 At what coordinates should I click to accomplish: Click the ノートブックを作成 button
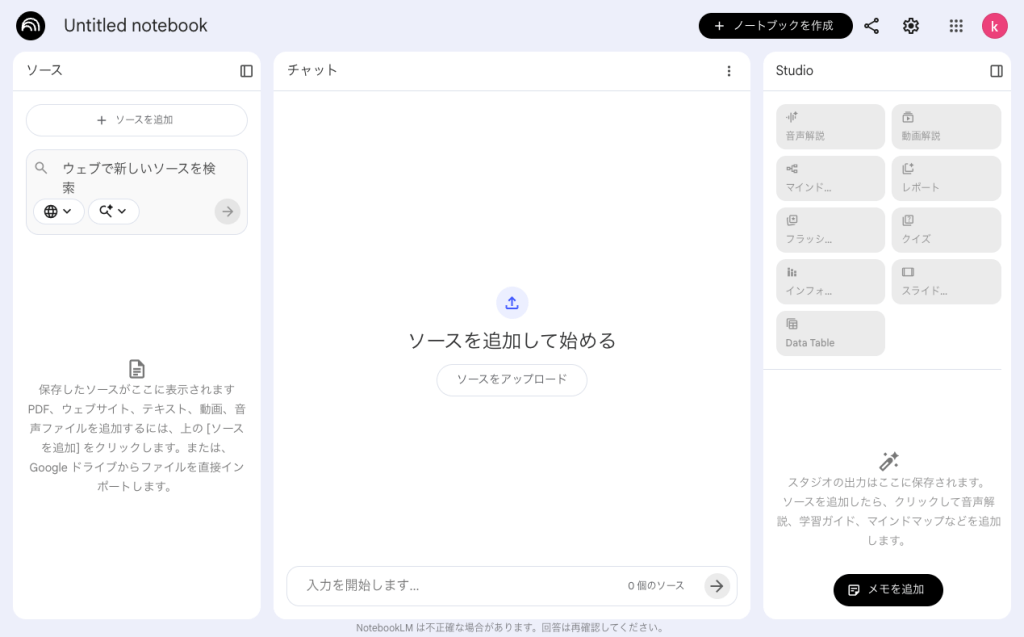(775, 26)
